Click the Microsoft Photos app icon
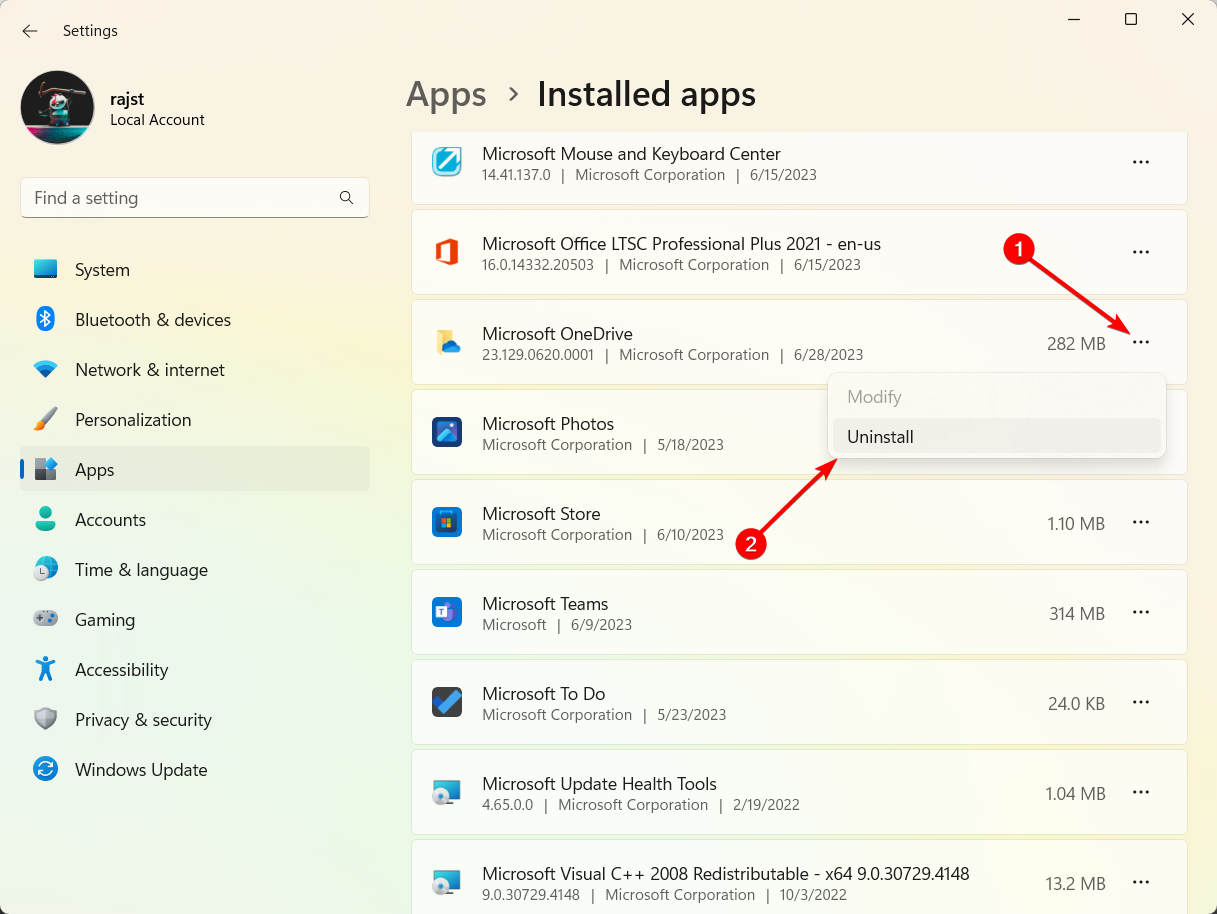The width and height of the screenshot is (1217, 914). click(x=447, y=433)
